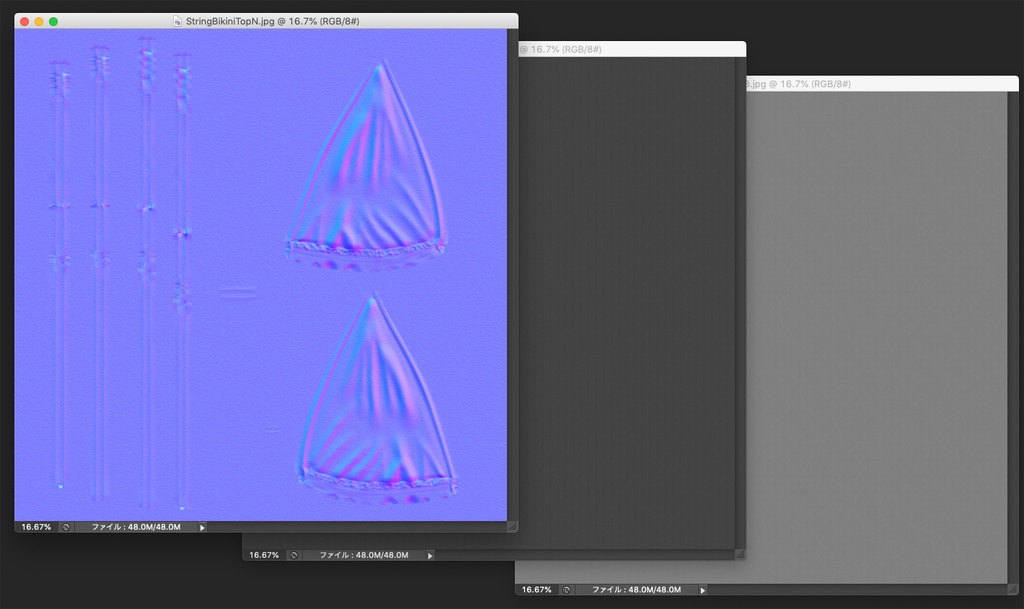Bring the rightmost document window to front
Viewport: 1024px width, 609px height.
(880, 83)
